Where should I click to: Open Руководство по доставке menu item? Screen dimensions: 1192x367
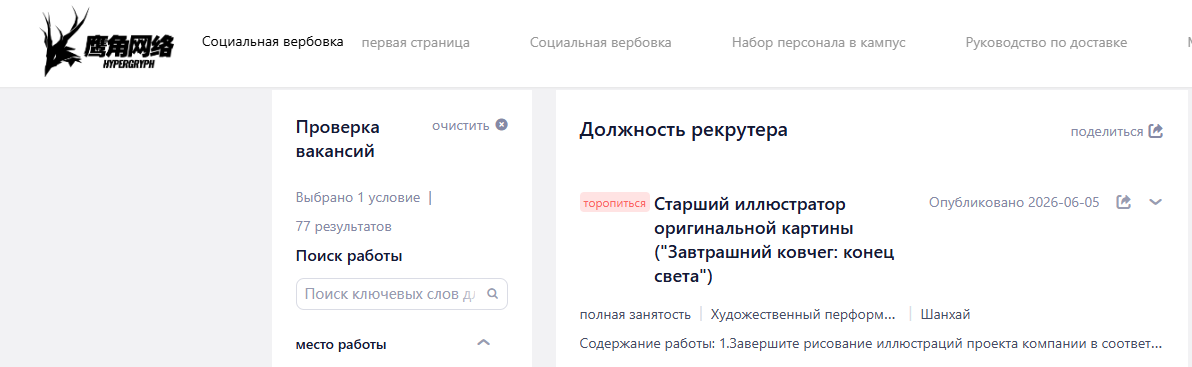1046,43
